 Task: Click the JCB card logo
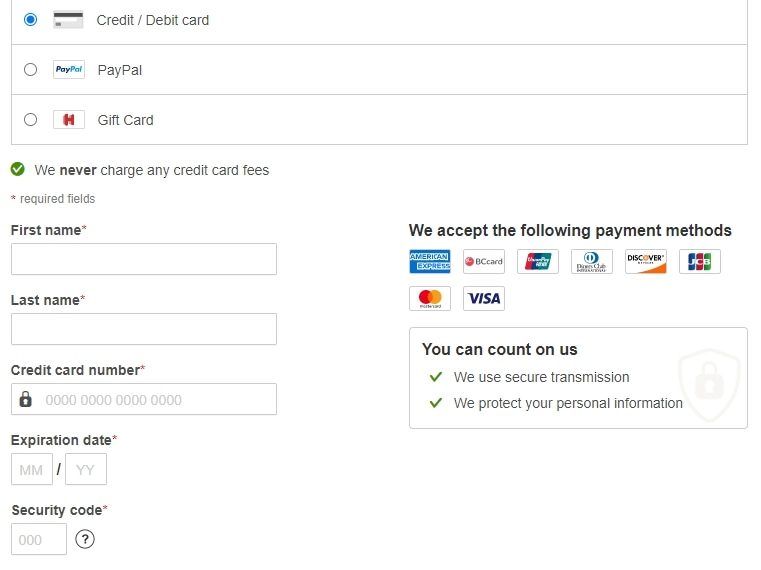[700, 262]
